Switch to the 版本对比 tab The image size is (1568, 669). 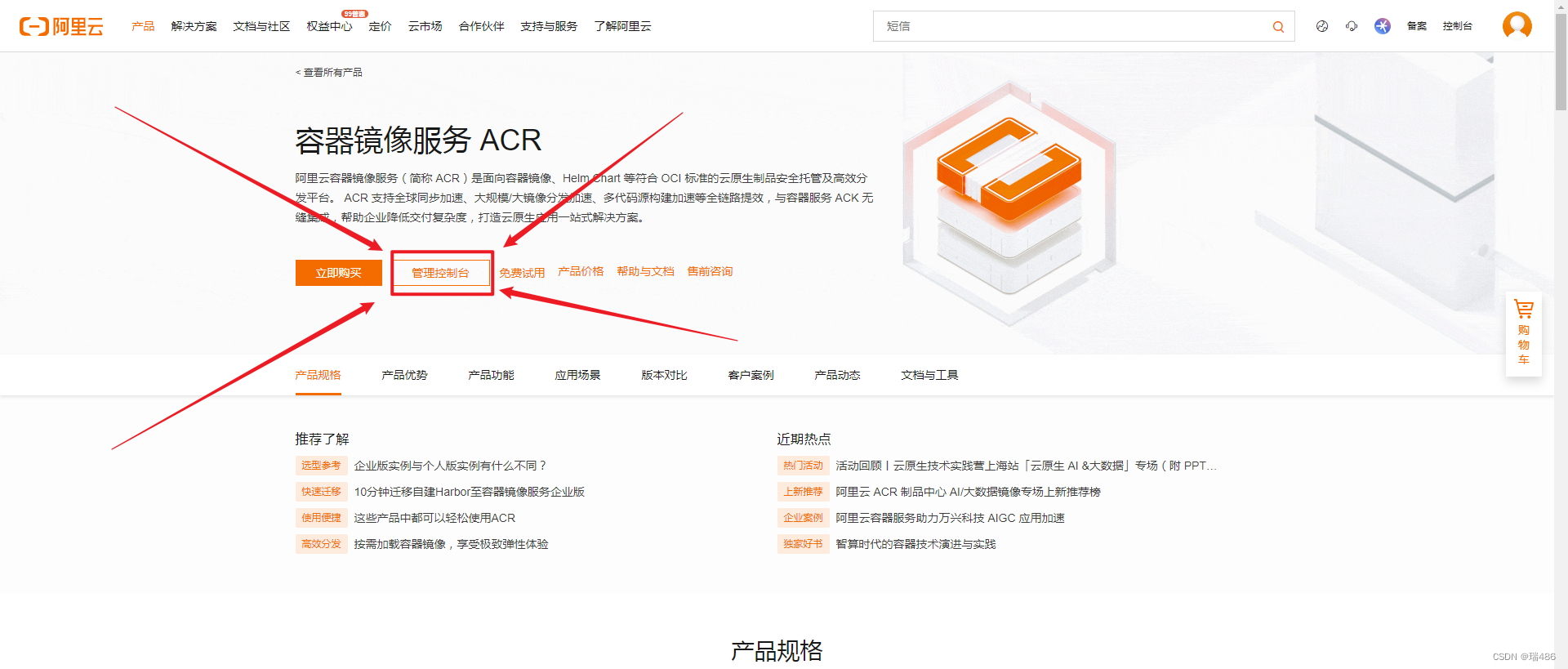point(664,375)
